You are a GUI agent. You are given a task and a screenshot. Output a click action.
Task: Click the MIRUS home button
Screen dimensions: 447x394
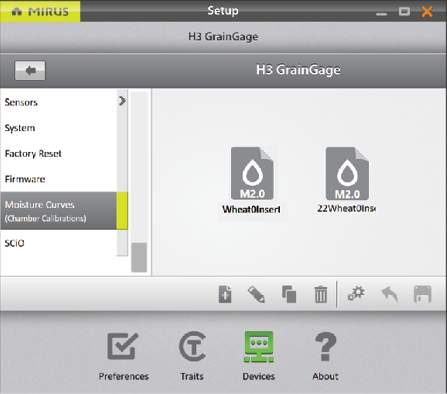(x=40, y=11)
